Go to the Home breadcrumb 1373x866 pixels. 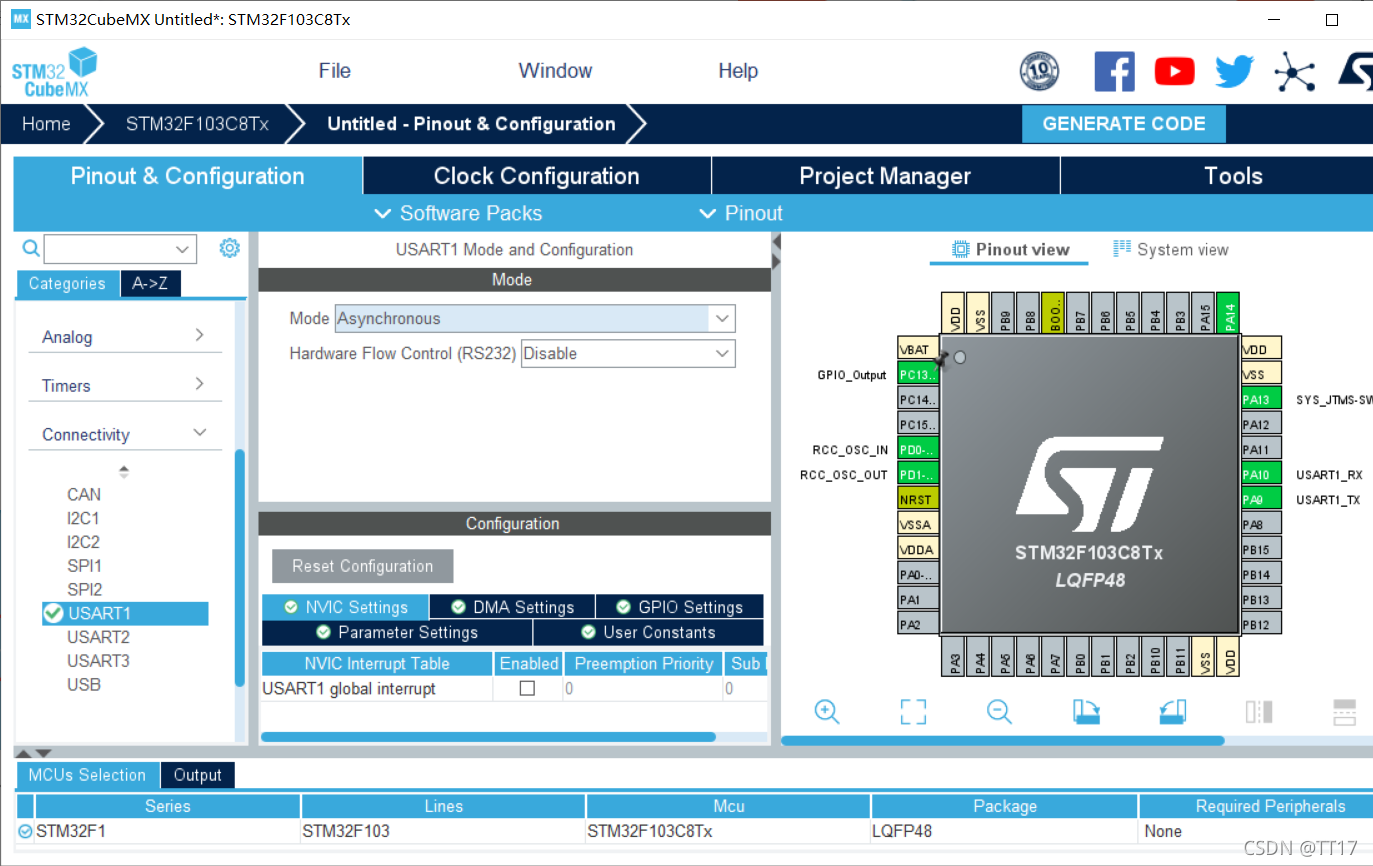[x=46, y=124]
